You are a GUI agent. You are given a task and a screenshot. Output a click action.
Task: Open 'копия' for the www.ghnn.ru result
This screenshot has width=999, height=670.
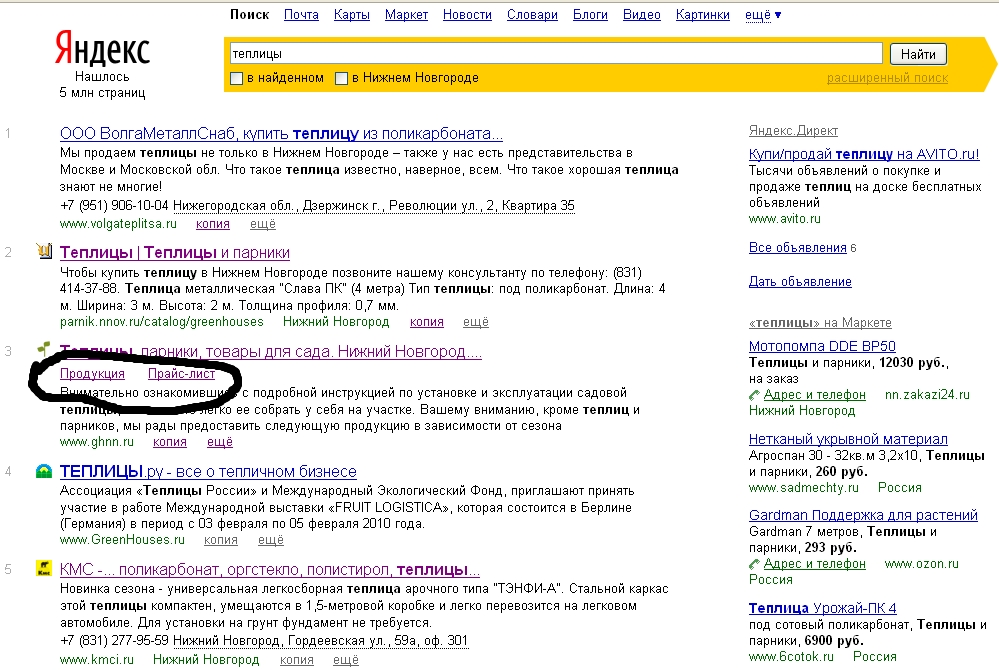[x=170, y=441]
